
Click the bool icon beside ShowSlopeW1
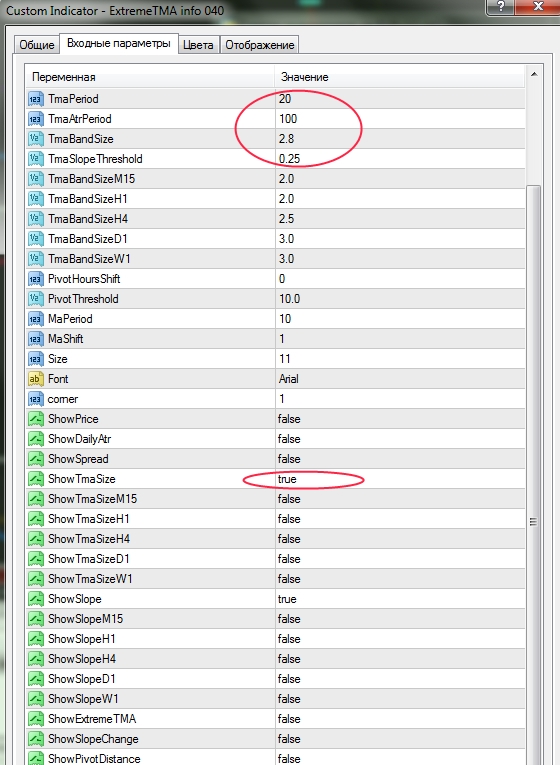pos(36,699)
